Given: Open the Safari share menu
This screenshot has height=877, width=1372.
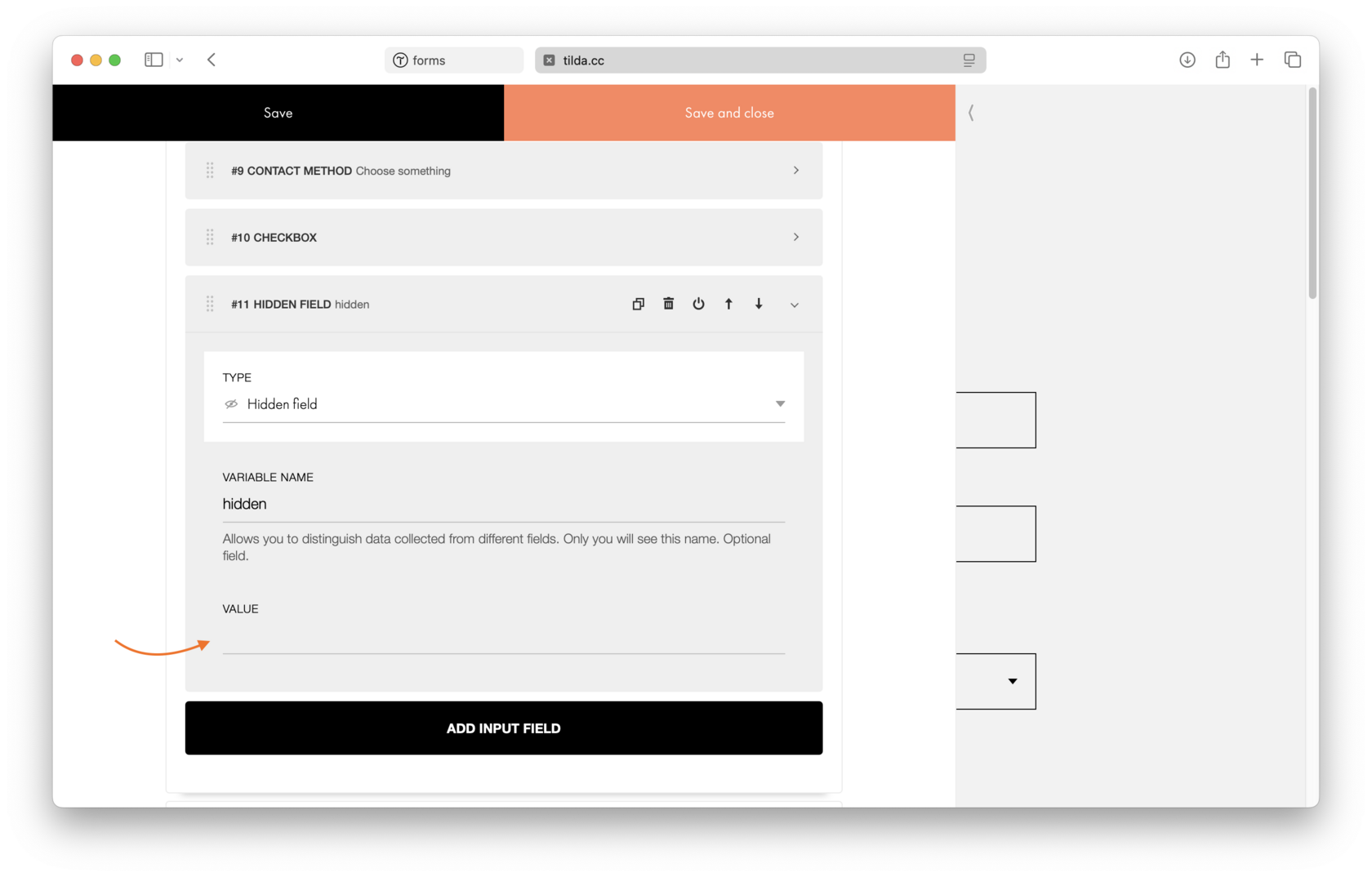Looking at the screenshot, I should (x=1223, y=60).
